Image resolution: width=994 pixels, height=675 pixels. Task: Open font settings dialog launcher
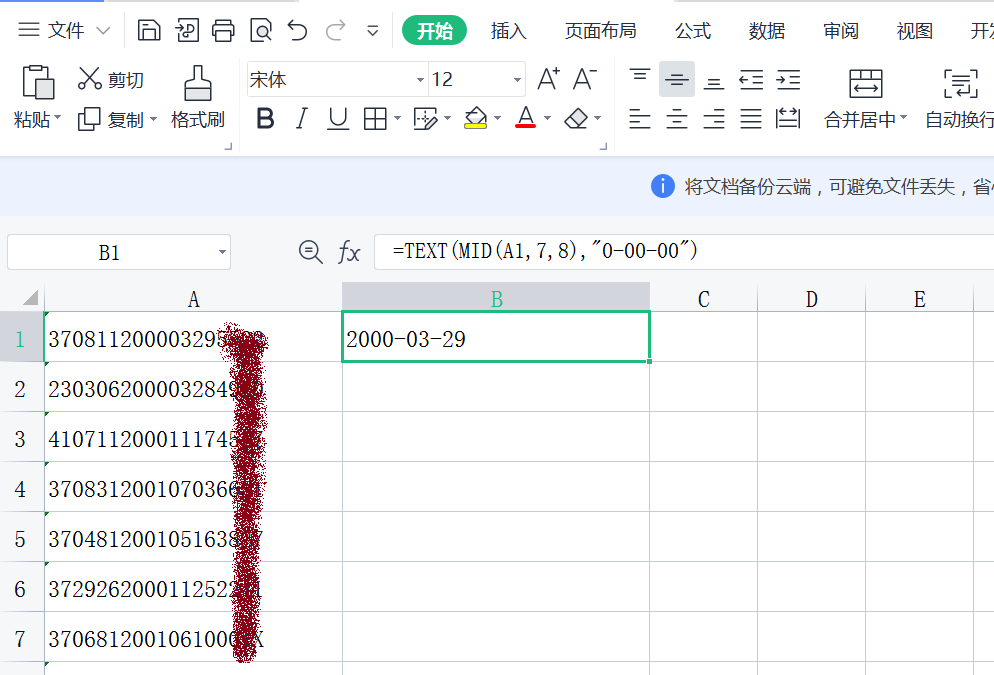click(604, 146)
